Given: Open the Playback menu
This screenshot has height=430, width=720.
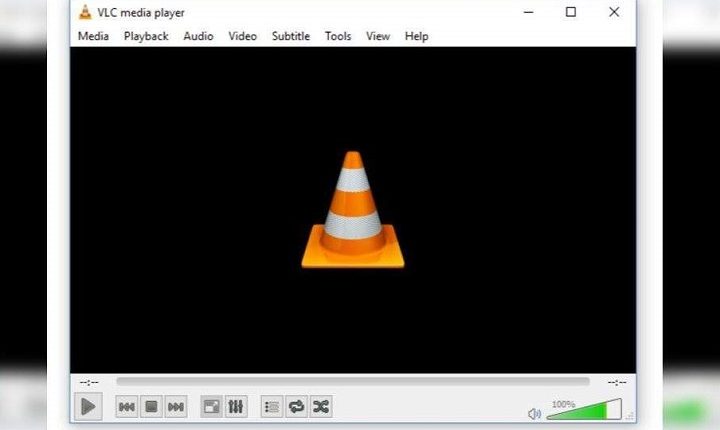Looking at the screenshot, I should (146, 36).
